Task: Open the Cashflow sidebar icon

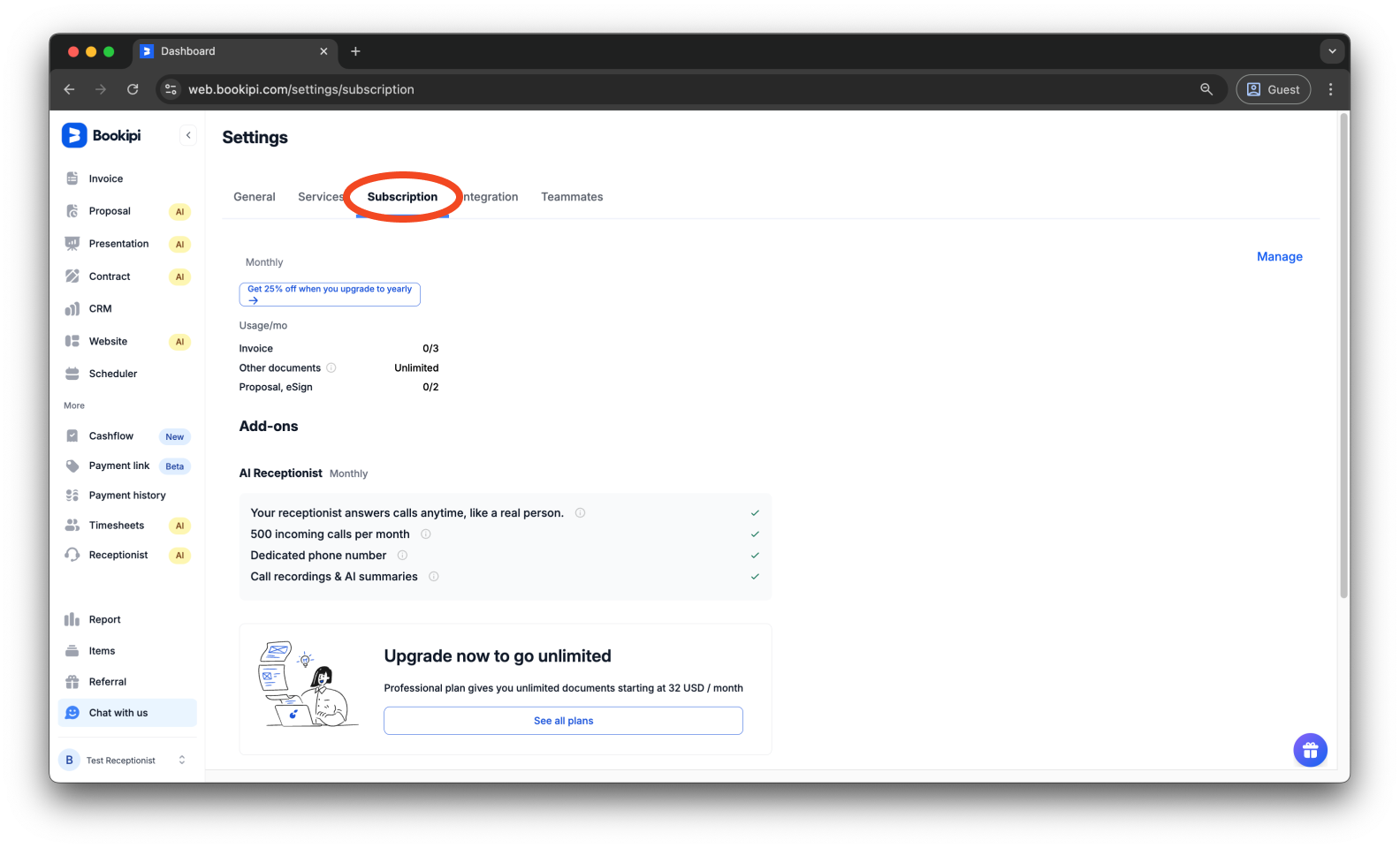Action: click(72, 435)
